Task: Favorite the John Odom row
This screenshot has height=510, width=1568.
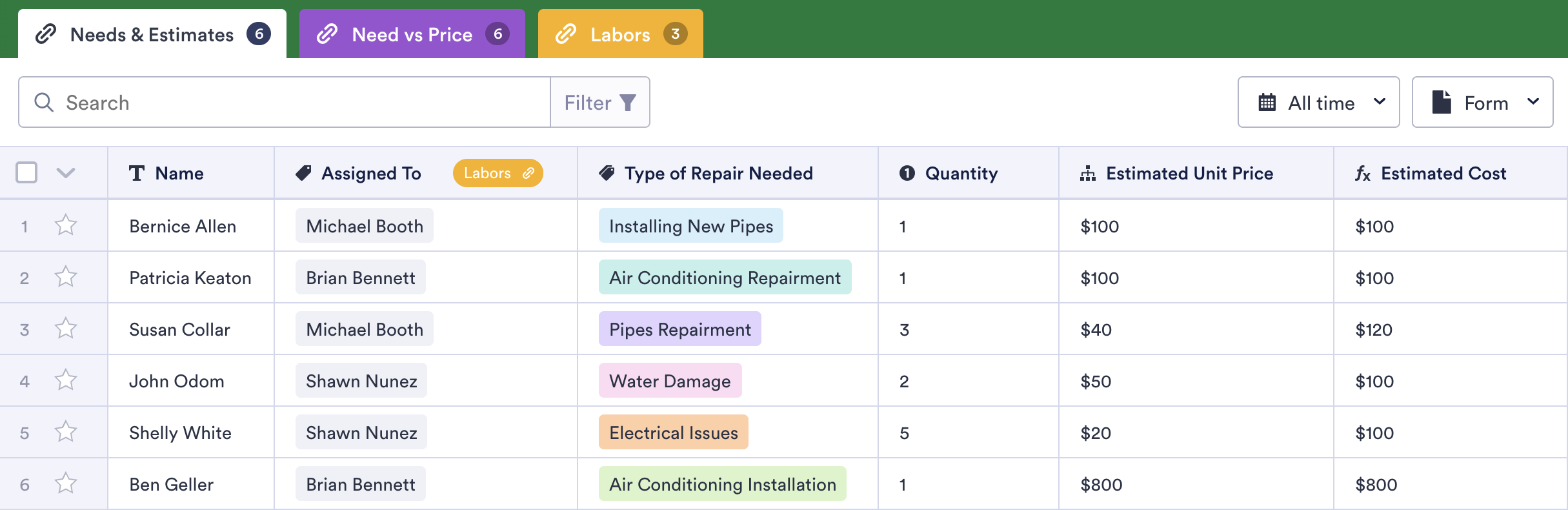Action: click(66, 380)
